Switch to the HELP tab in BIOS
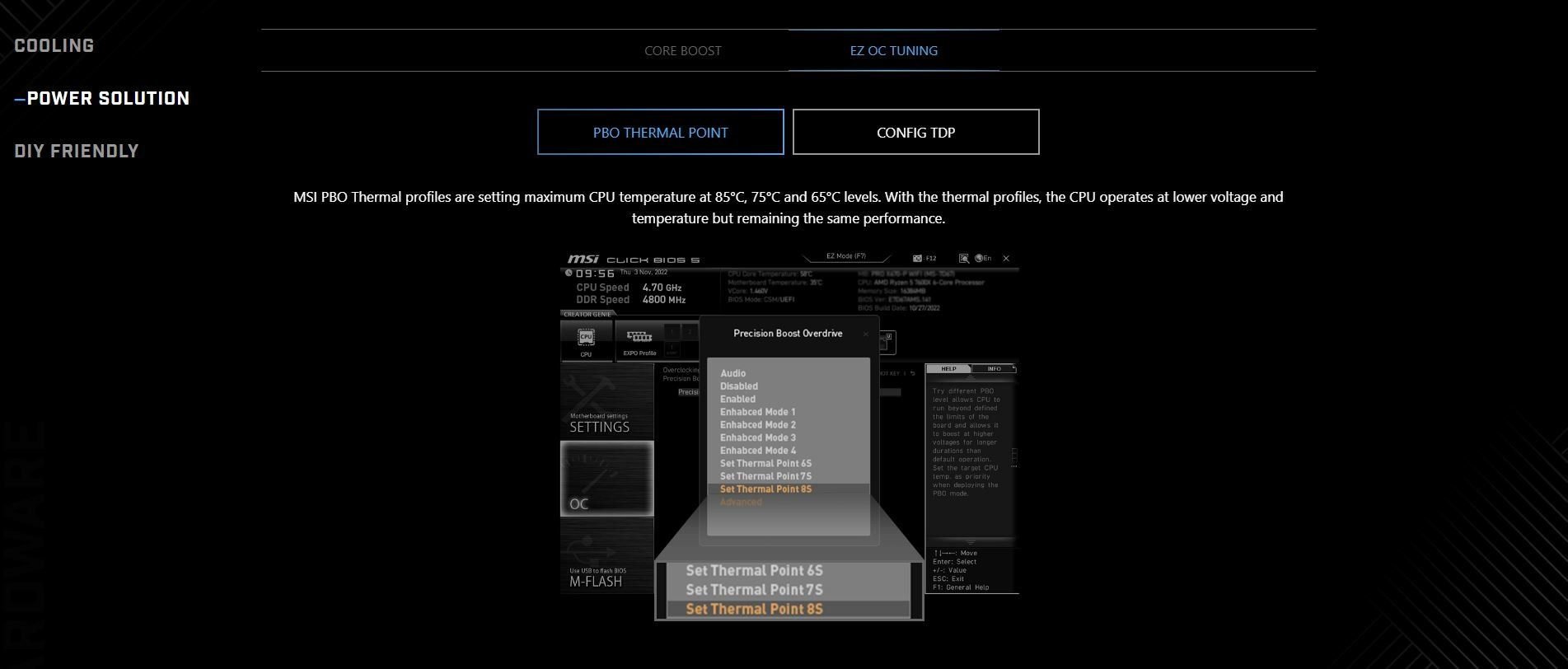Screen dimensions: 1568x669 coord(948,368)
